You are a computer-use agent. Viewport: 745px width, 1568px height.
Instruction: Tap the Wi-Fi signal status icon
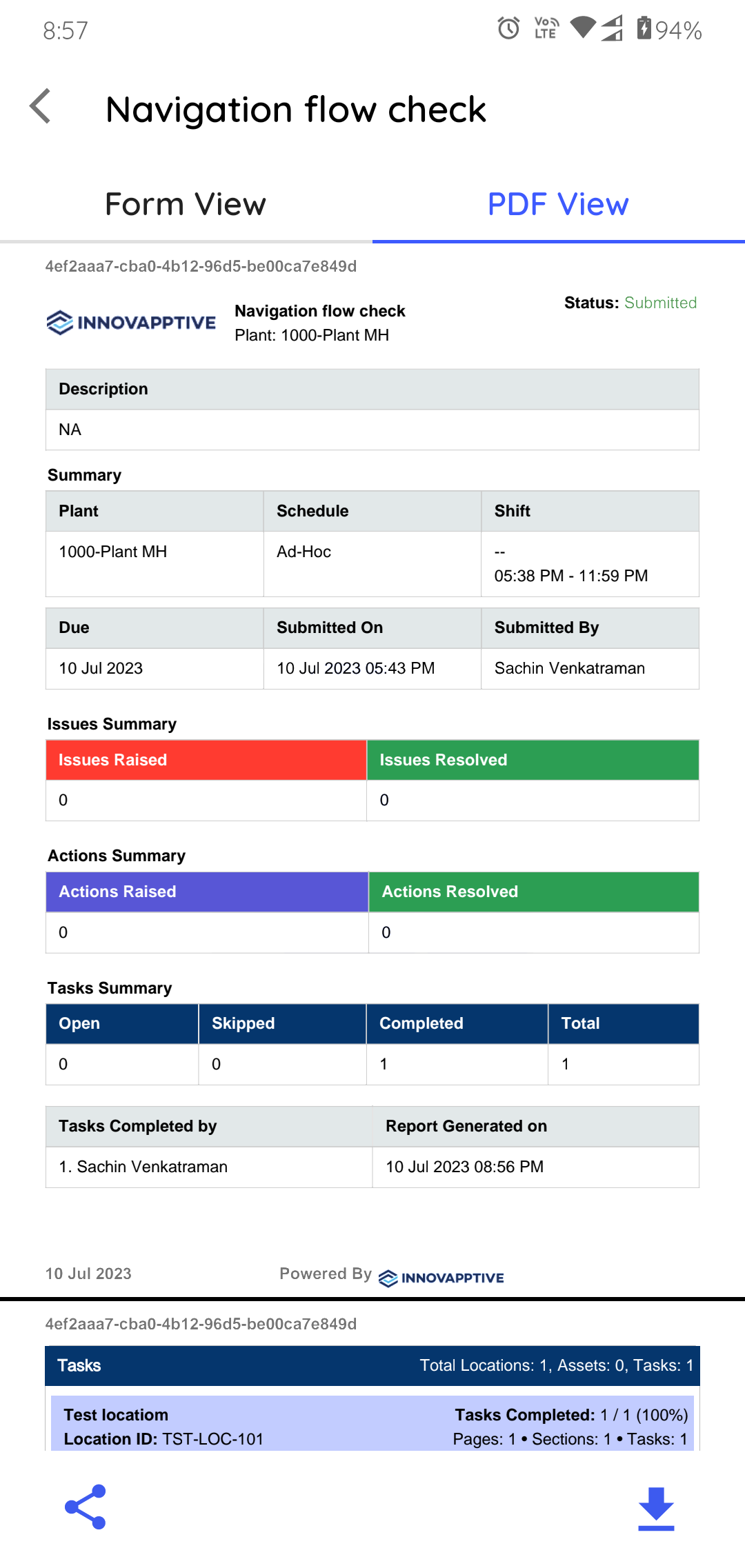583,28
